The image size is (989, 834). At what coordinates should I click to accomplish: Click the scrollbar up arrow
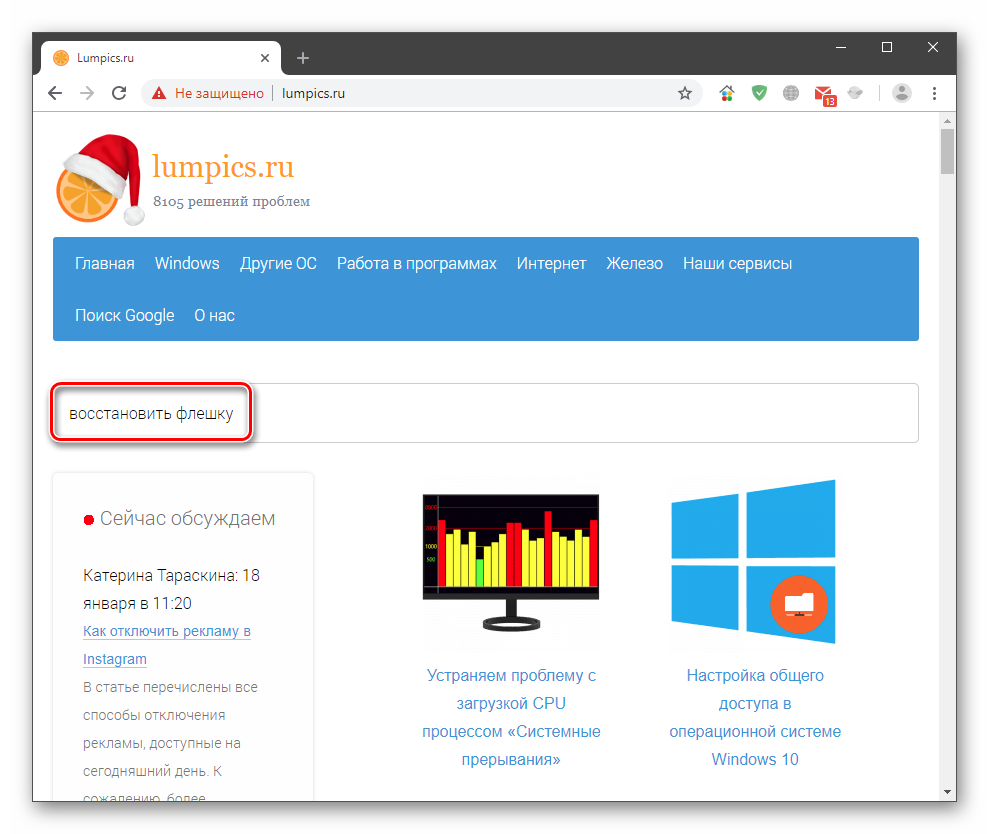pos(947,120)
